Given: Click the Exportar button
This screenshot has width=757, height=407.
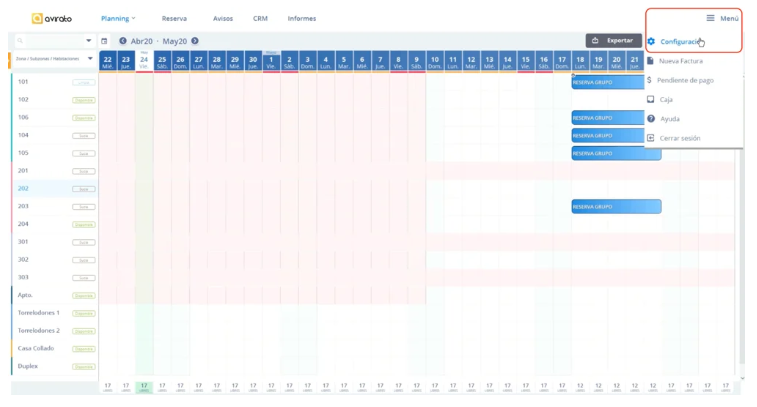Looking at the screenshot, I should tap(613, 40).
